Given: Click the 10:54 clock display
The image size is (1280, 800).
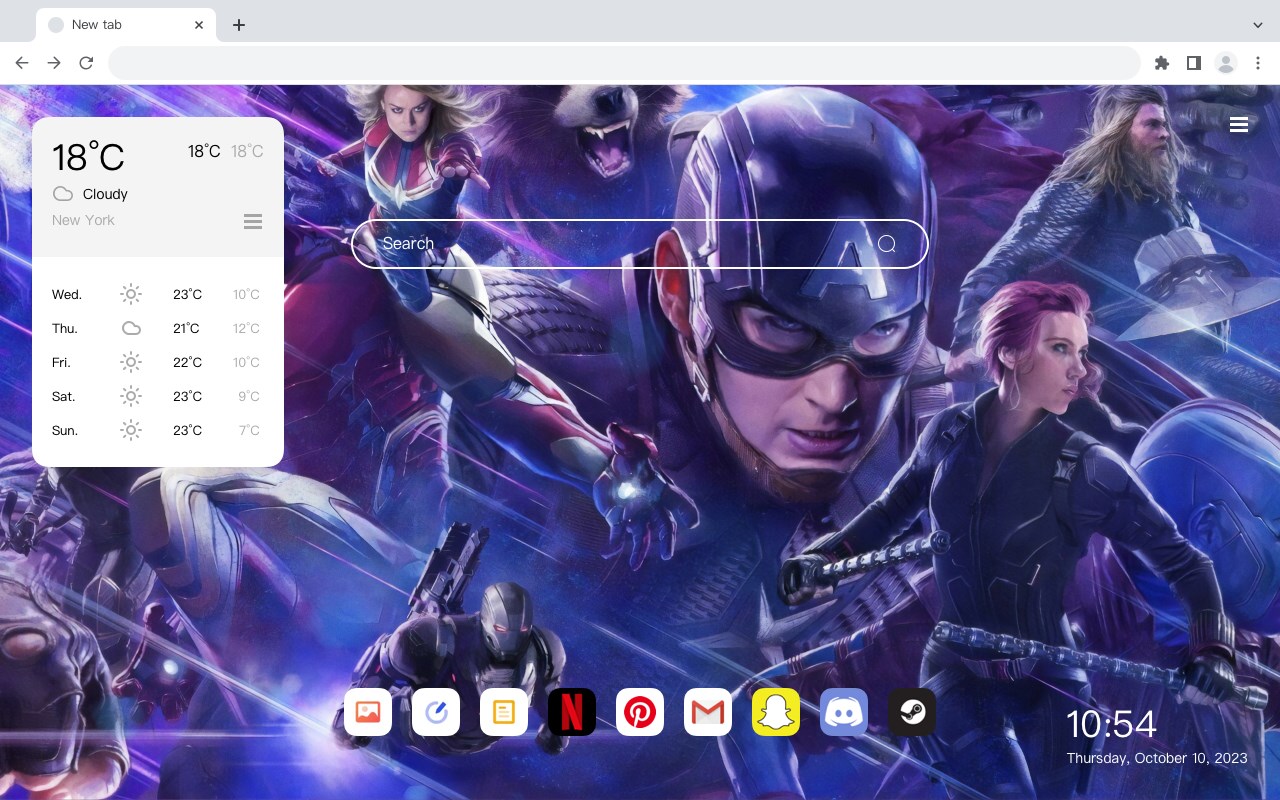Looking at the screenshot, I should tap(1111, 724).
